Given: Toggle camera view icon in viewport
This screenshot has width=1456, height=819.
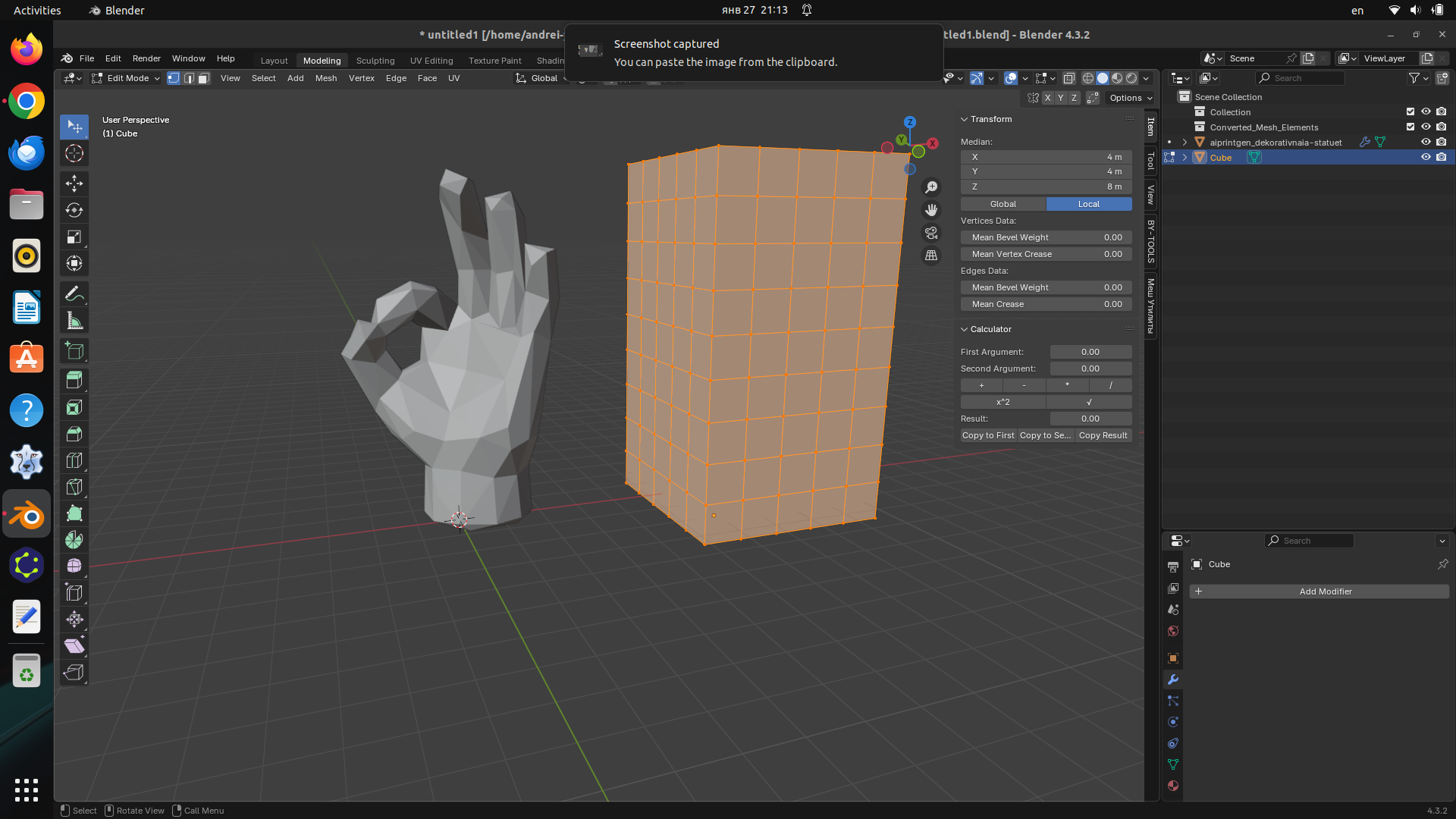Looking at the screenshot, I should pyautogui.click(x=931, y=233).
